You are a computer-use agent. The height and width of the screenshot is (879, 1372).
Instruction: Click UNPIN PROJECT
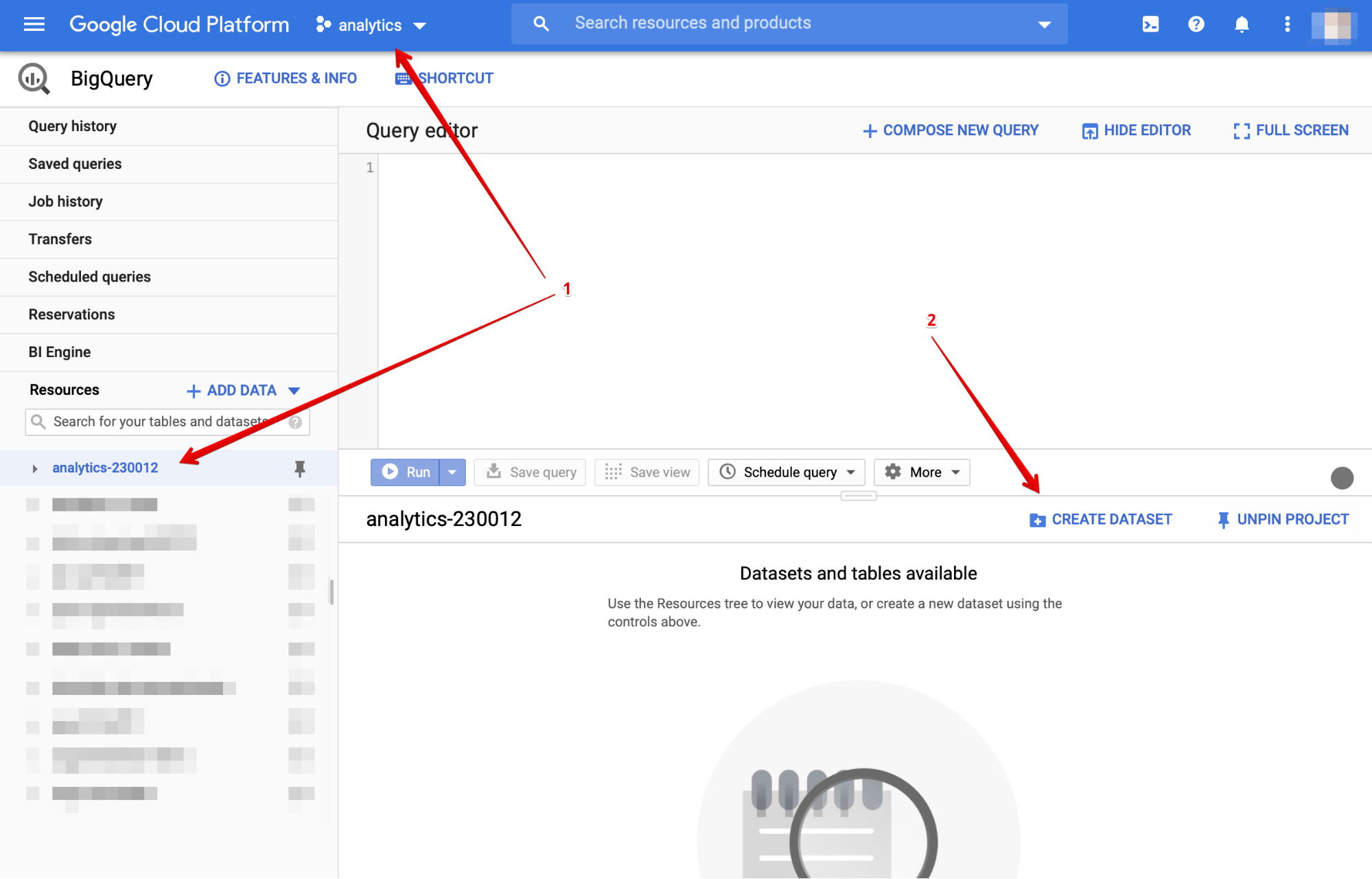pyautogui.click(x=1283, y=520)
